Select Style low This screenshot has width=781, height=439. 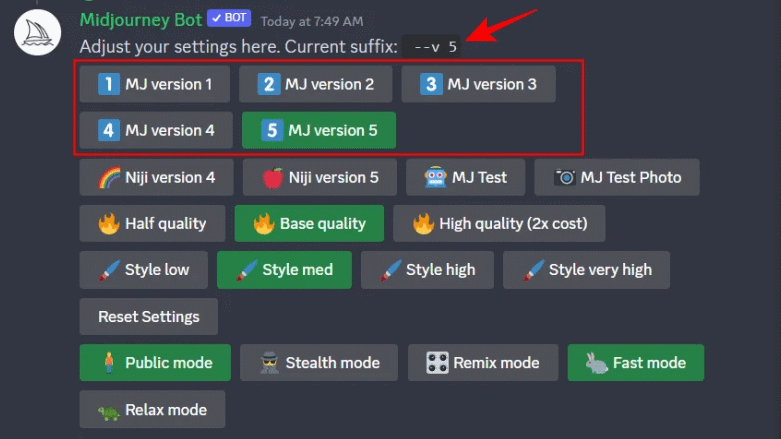(x=144, y=270)
